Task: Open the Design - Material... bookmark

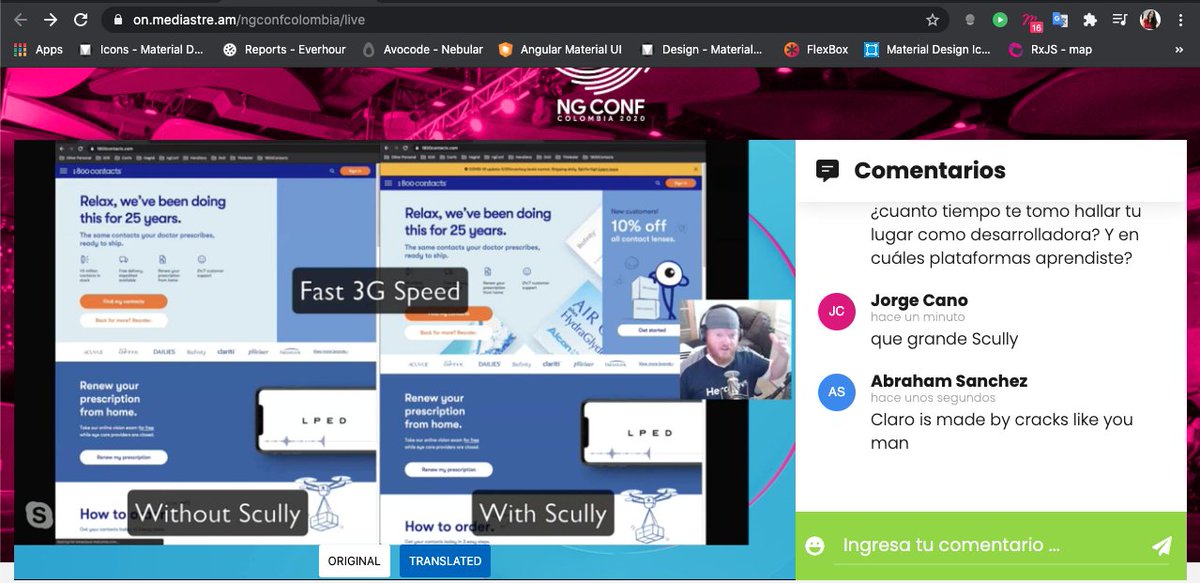Action: point(701,49)
